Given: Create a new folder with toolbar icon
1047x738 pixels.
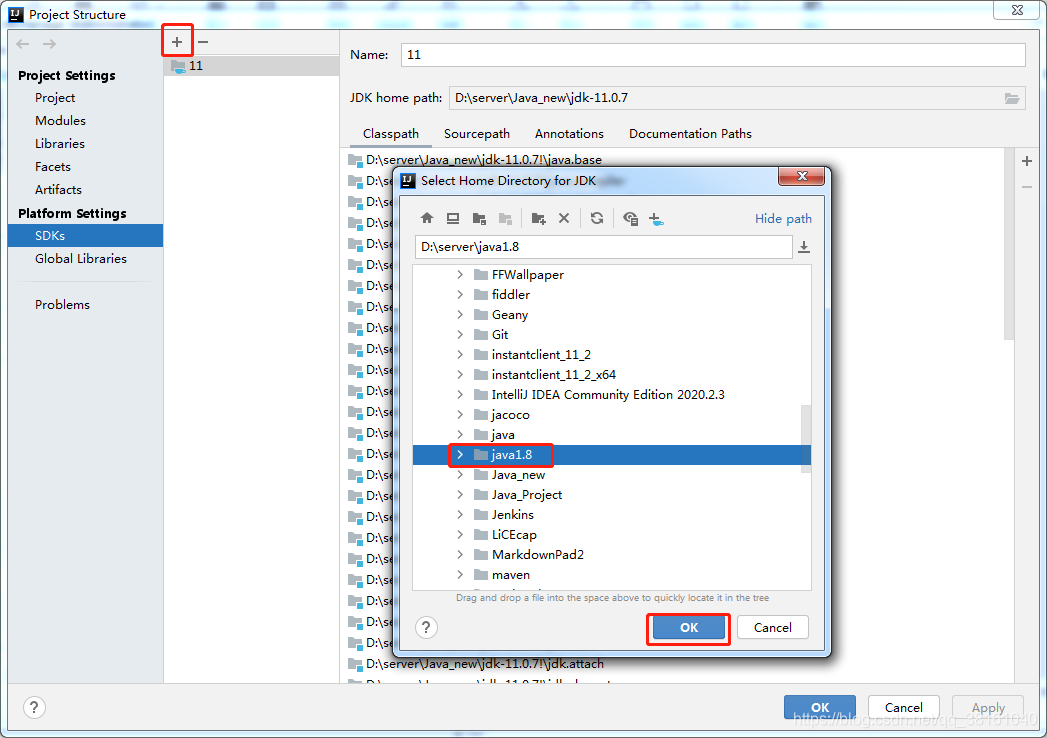Looking at the screenshot, I should click(538, 218).
